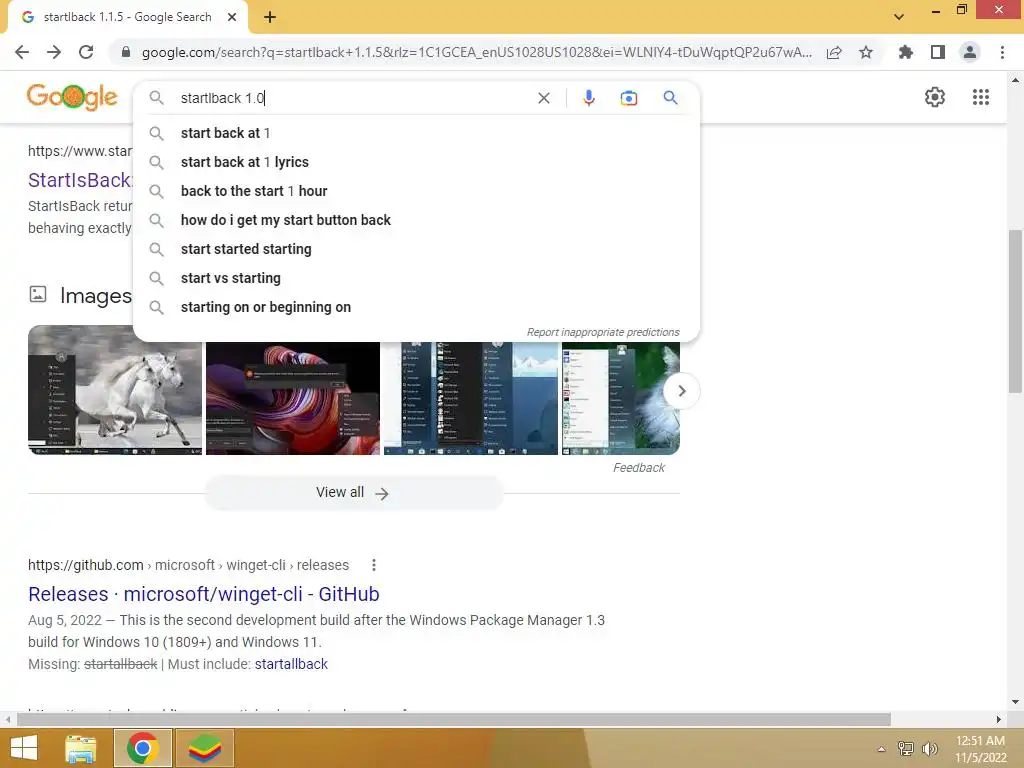Open the StartIsBack result title link
Image resolution: width=1024 pixels, height=768 pixels.
80,180
